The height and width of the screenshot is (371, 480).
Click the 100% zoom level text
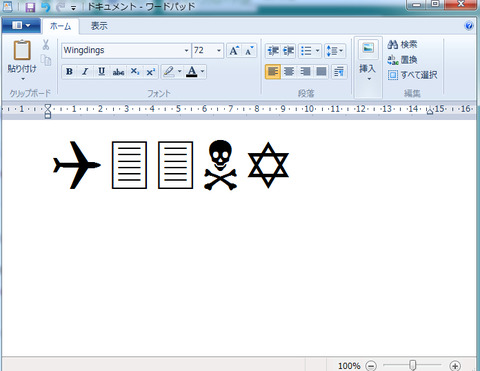[349, 366]
